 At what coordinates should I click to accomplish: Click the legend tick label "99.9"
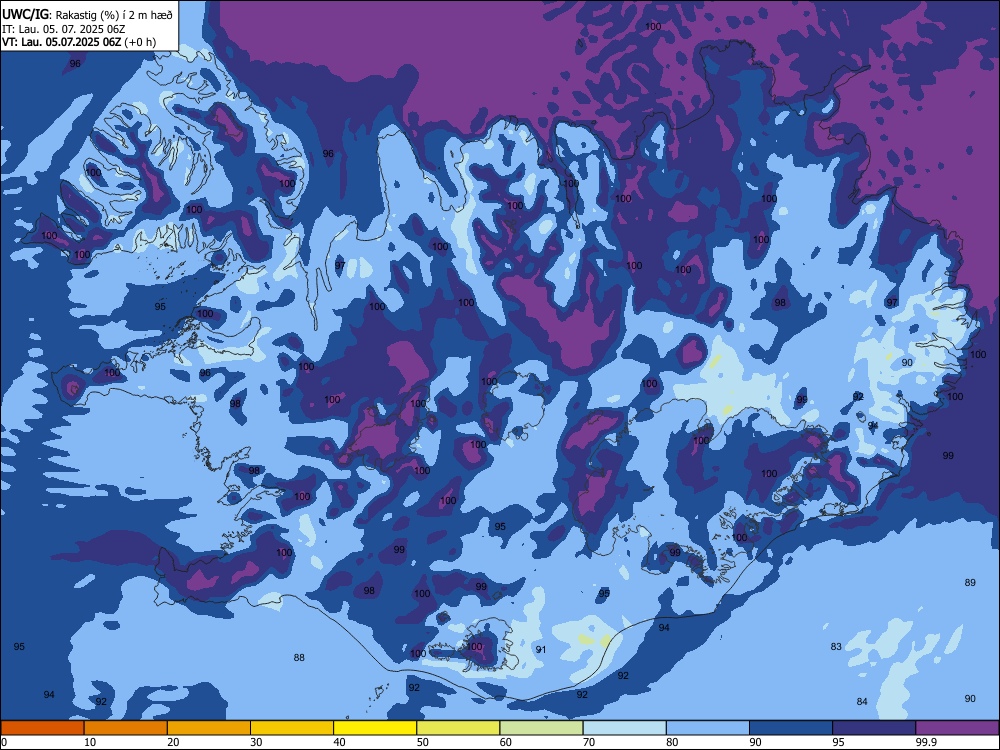pos(927,742)
